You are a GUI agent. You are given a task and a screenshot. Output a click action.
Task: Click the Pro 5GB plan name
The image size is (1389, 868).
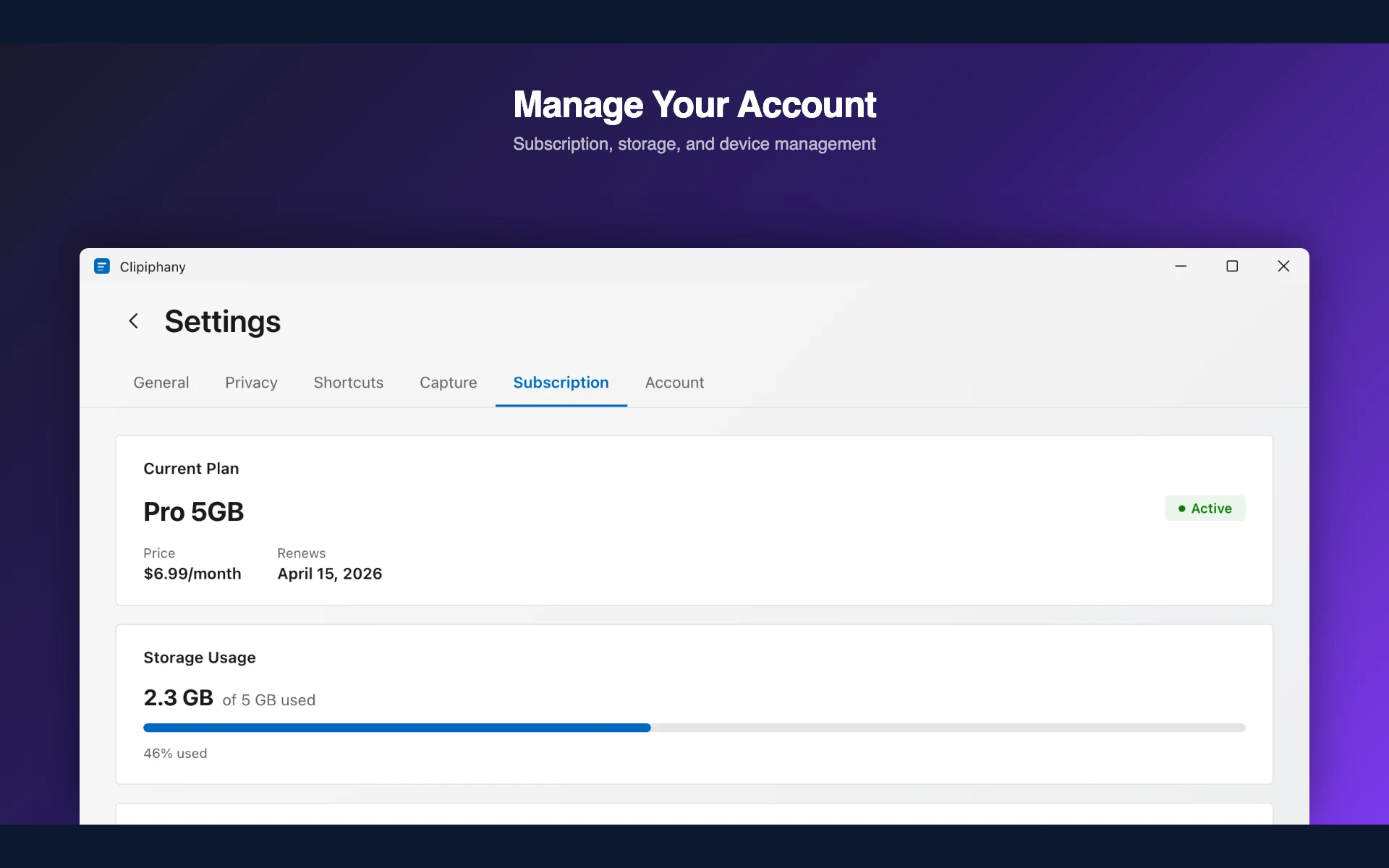[x=193, y=512]
